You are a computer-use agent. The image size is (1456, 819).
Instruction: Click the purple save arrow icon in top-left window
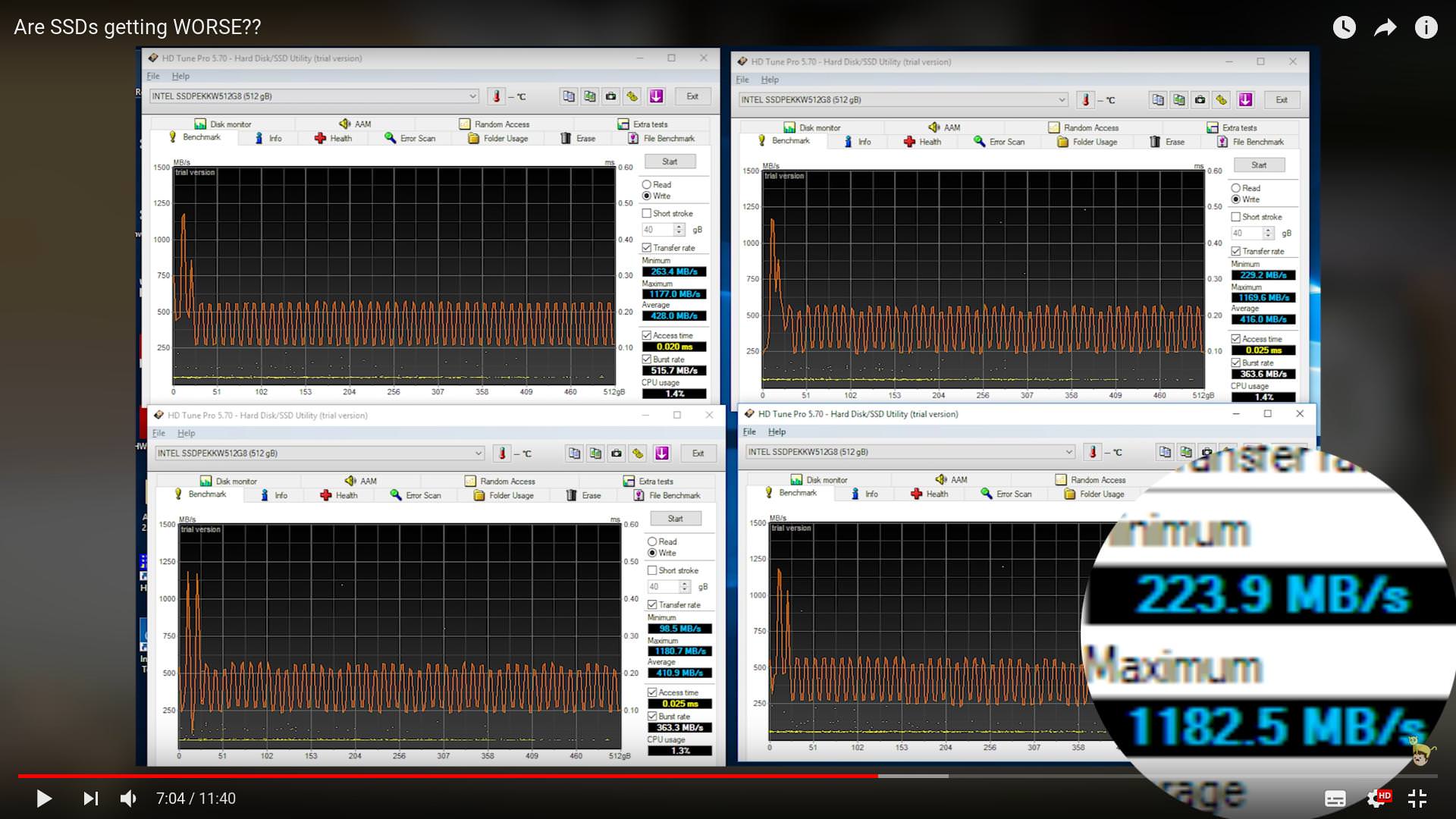tap(656, 96)
